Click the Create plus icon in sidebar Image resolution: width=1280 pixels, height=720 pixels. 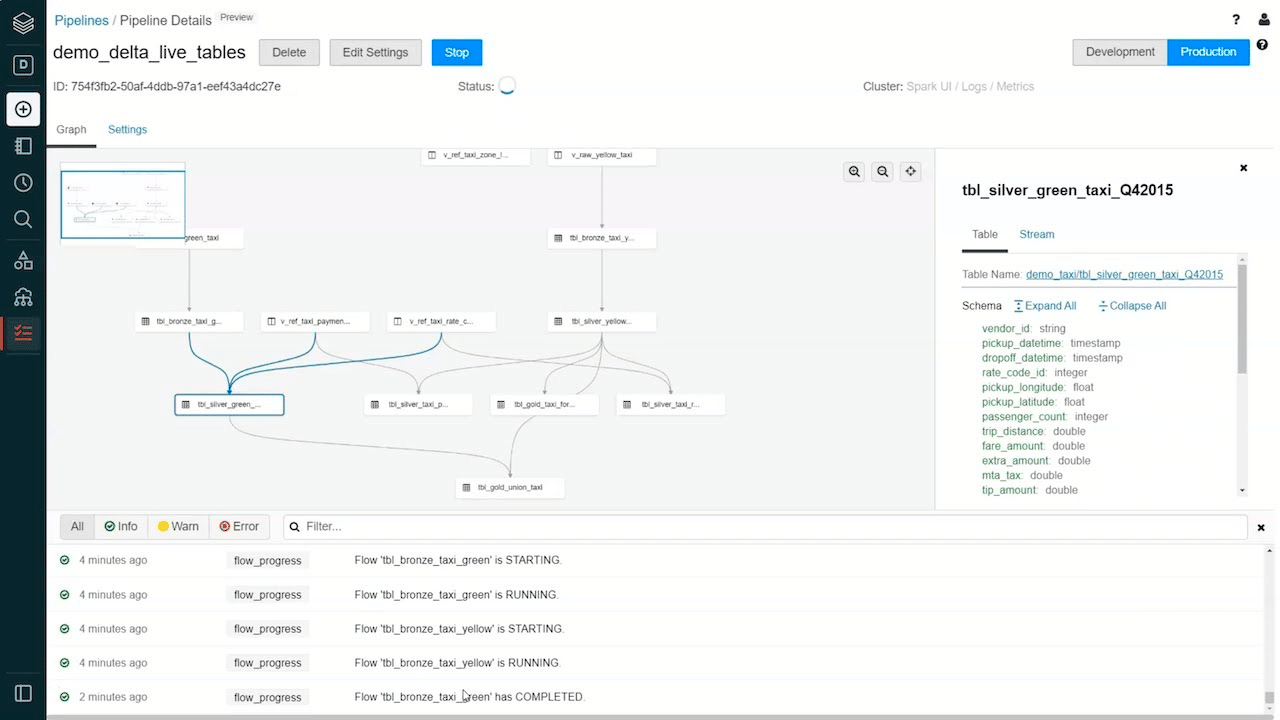pos(23,109)
